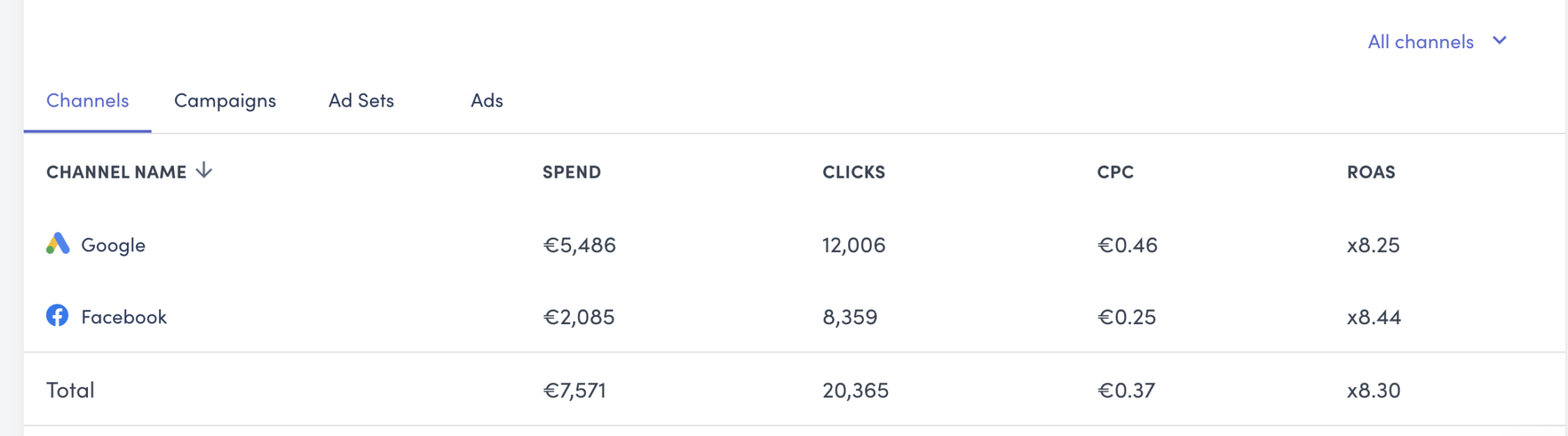Screen dimensions: 1568x436
Task: Click the Google Ads logo icon
Action: tap(57, 244)
